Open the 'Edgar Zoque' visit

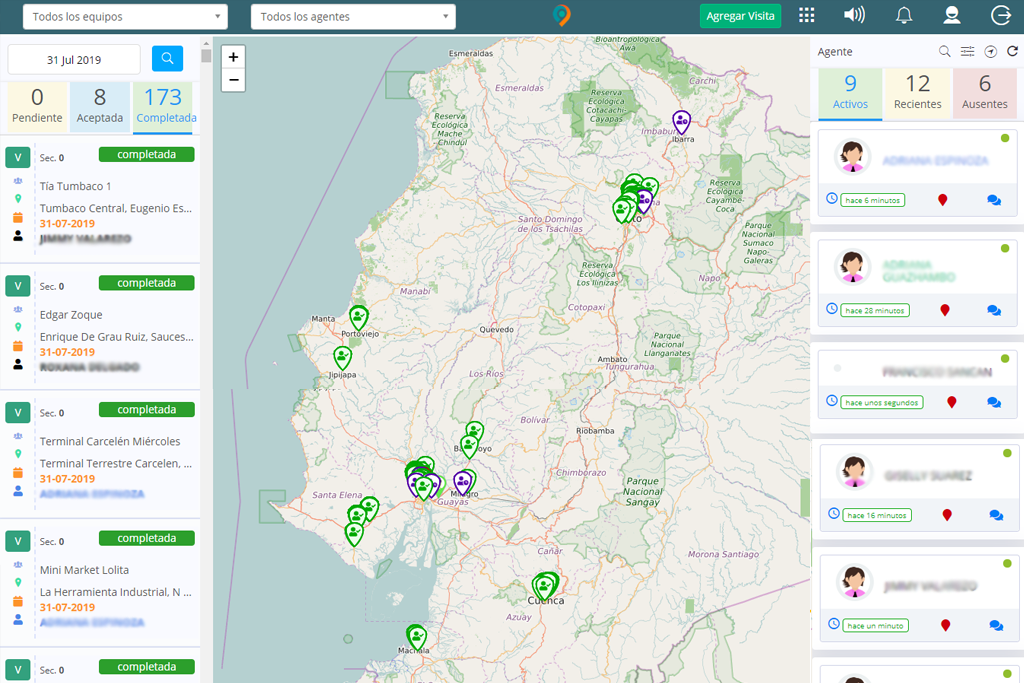coord(71,315)
